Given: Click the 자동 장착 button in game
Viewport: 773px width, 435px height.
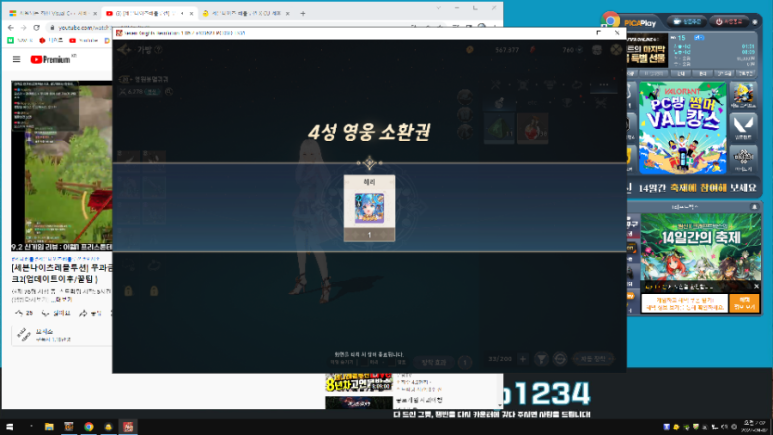Looking at the screenshot, I should (593, 359).
